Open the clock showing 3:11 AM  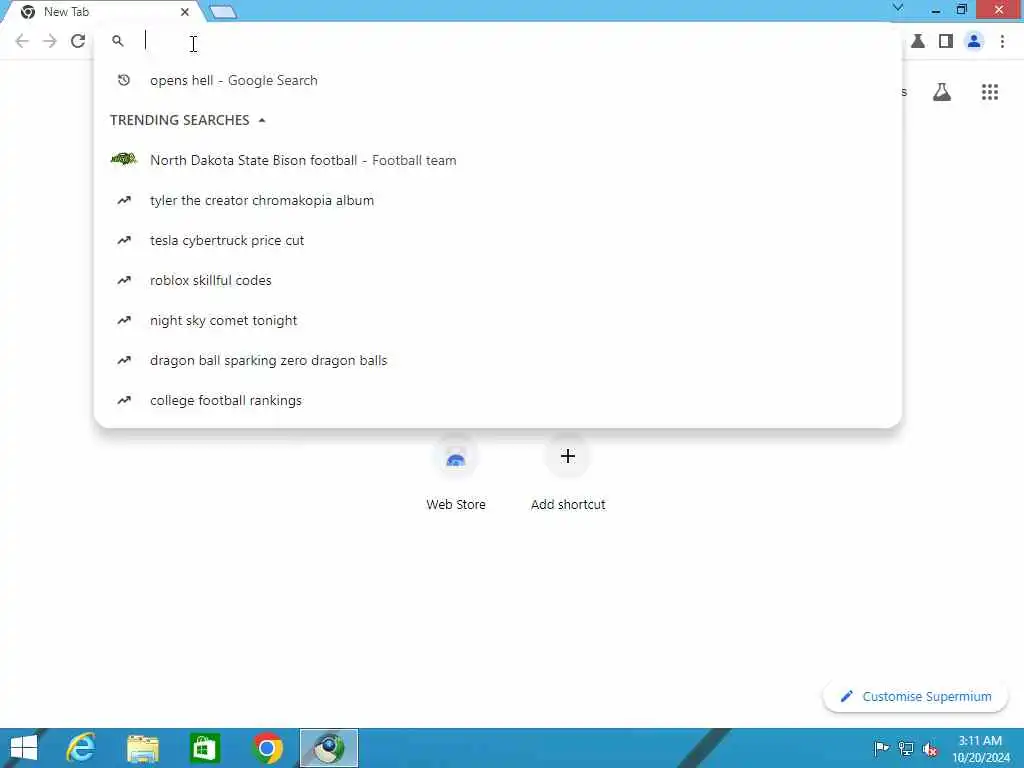pos(980,749)
